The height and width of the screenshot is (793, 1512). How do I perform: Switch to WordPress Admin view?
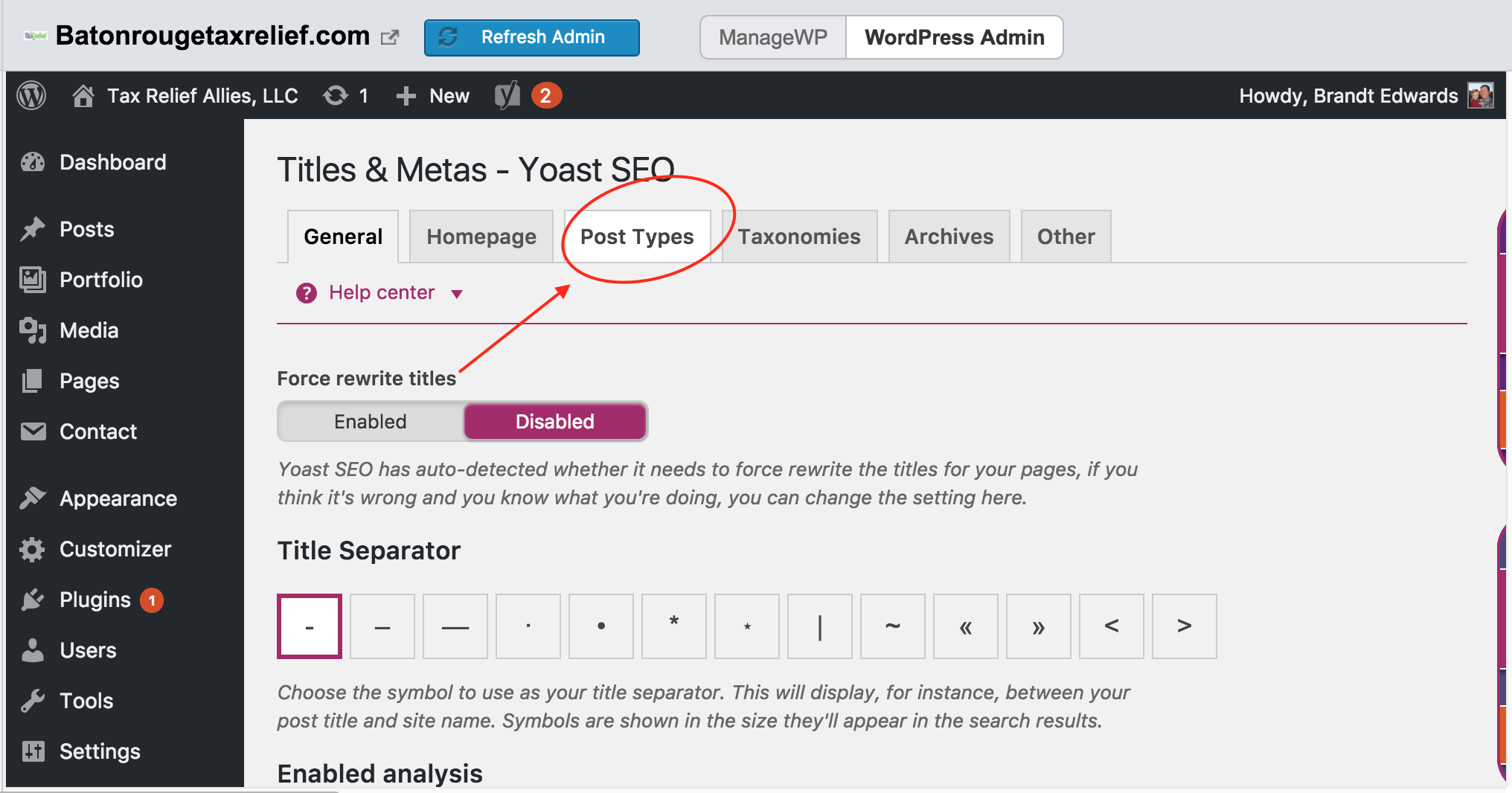(955, 37)
